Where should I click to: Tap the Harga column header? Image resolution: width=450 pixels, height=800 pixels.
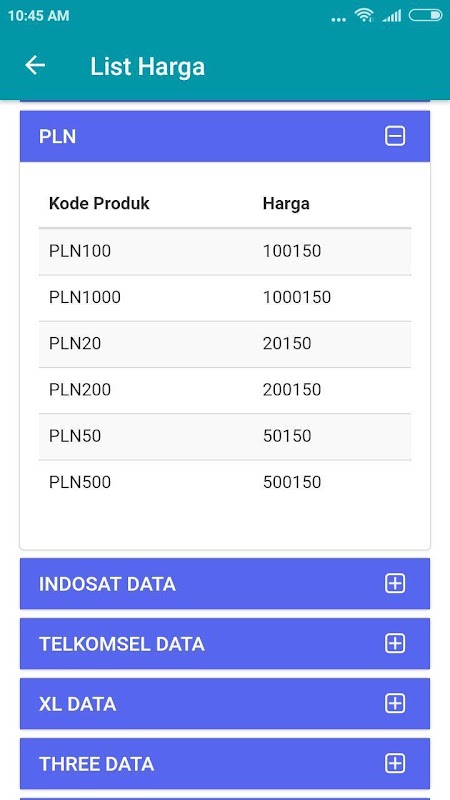[286, 204]
